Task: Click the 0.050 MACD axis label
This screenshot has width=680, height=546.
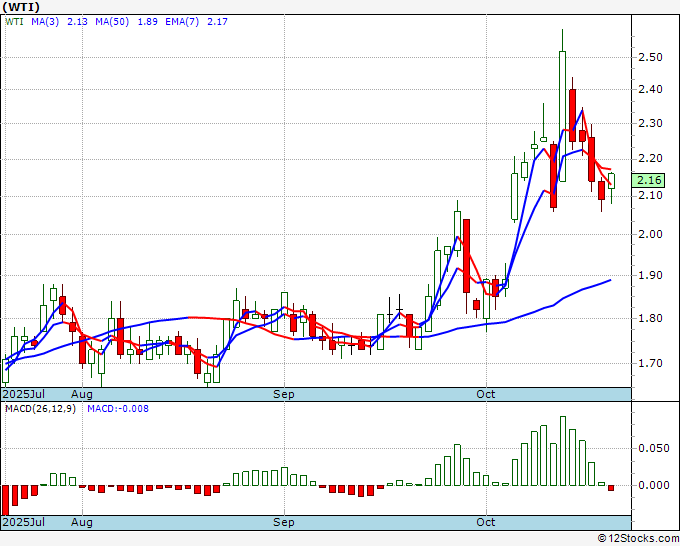Action: coord(654,448)
